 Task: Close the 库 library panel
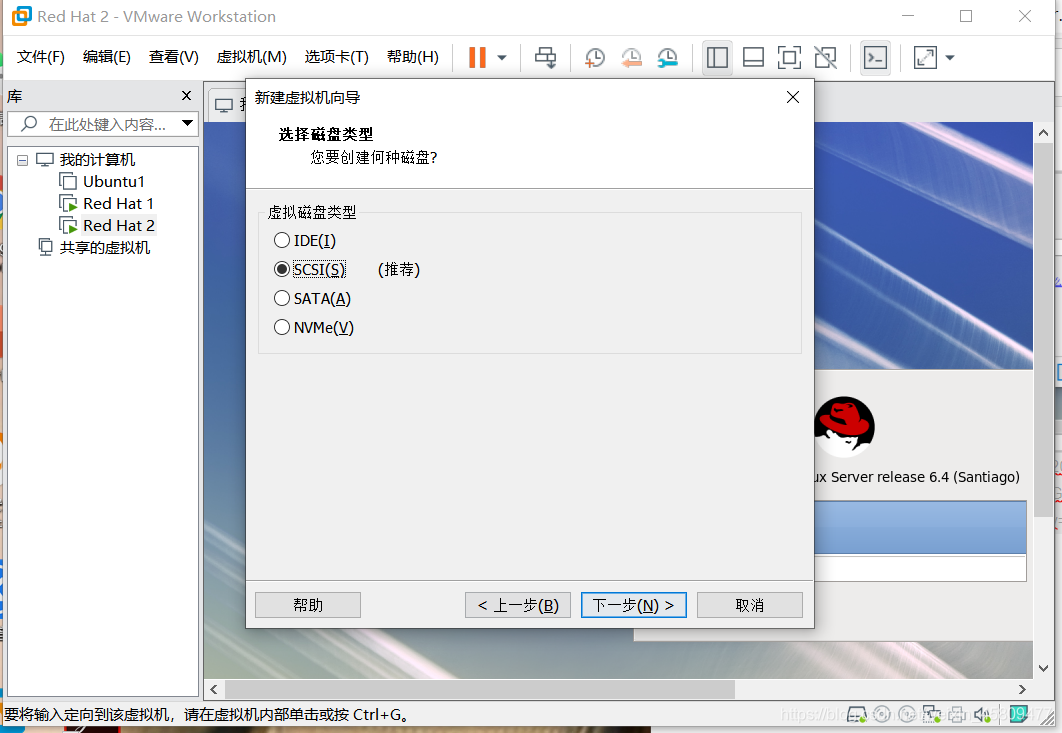(186, 96)
